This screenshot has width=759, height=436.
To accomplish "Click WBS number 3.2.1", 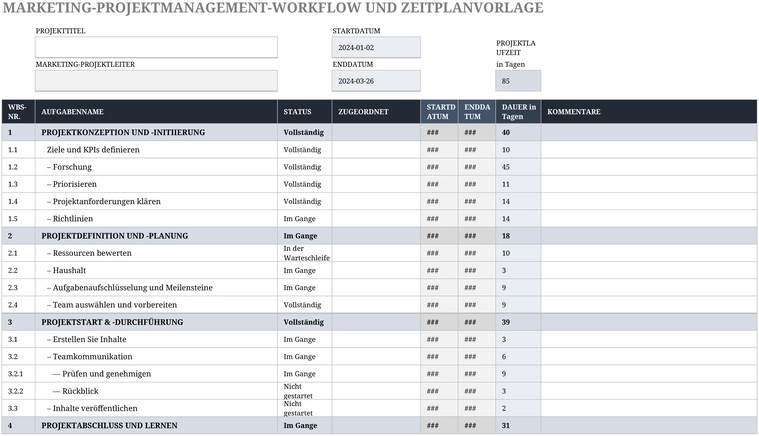I will (18, 374).
